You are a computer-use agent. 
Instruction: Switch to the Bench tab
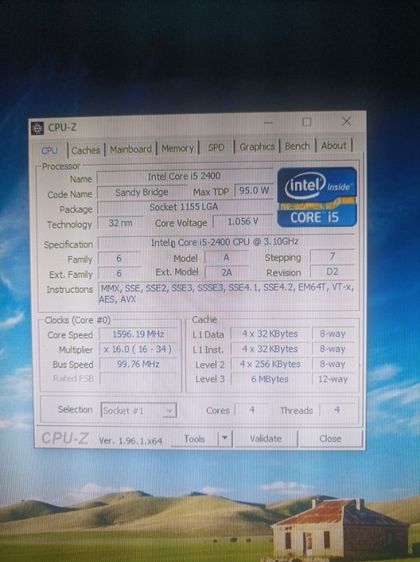297,146
